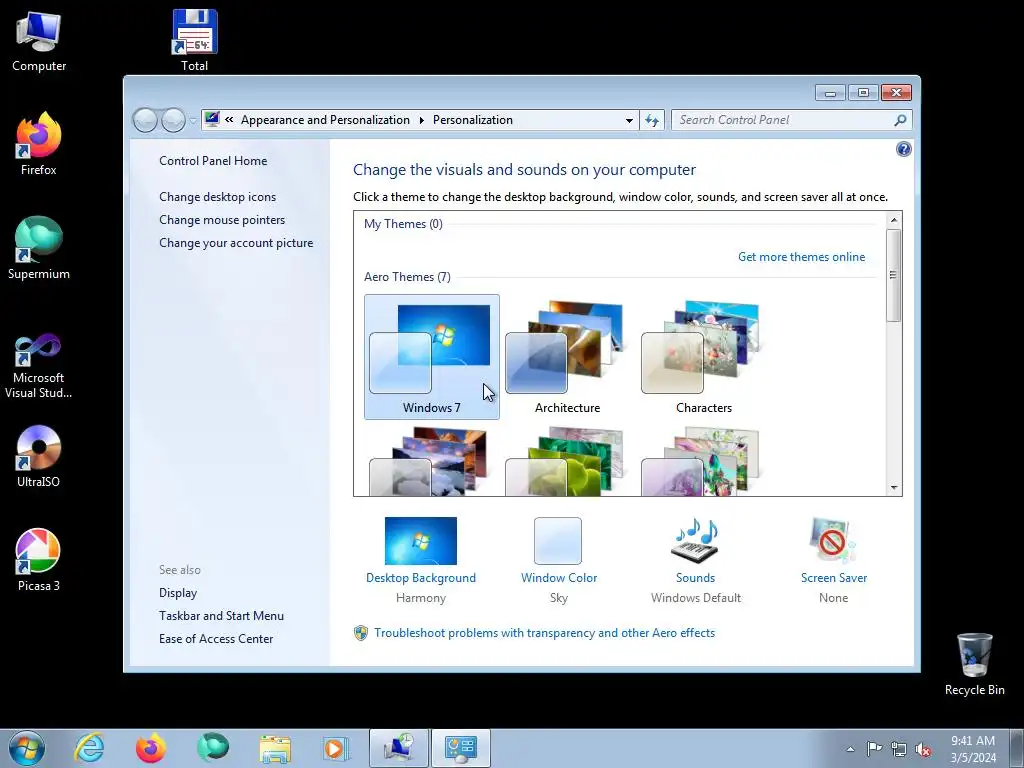The image size is (1024, 768).
Task: Open Ease of Access Center link
Action: tap(216, 639)
